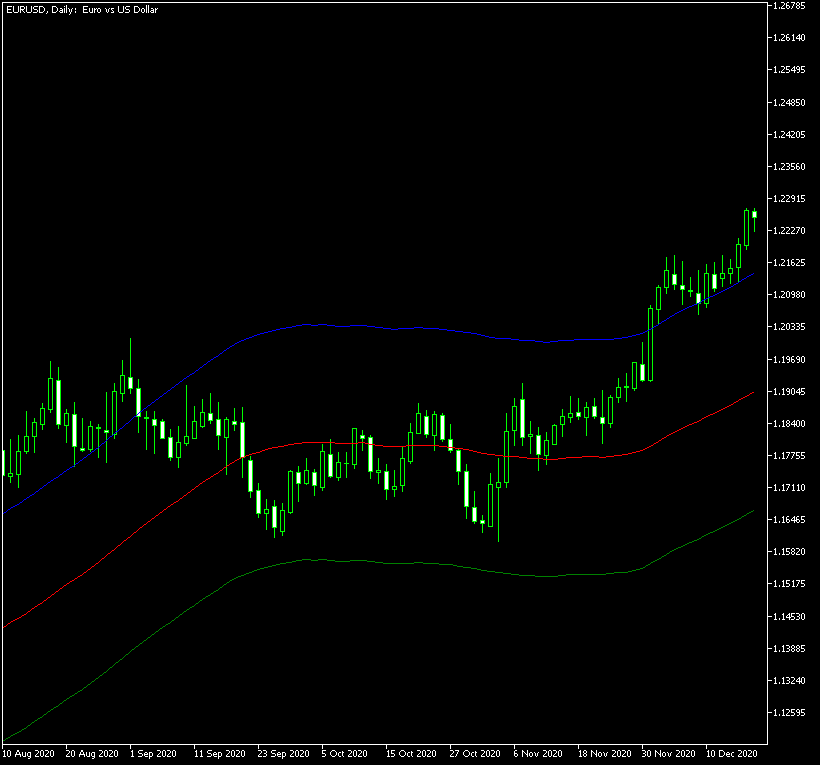The height and width of the screenshot is (765, 820).
Task: Click the EURUSD Daily chart title
Action: click(80, 9)
